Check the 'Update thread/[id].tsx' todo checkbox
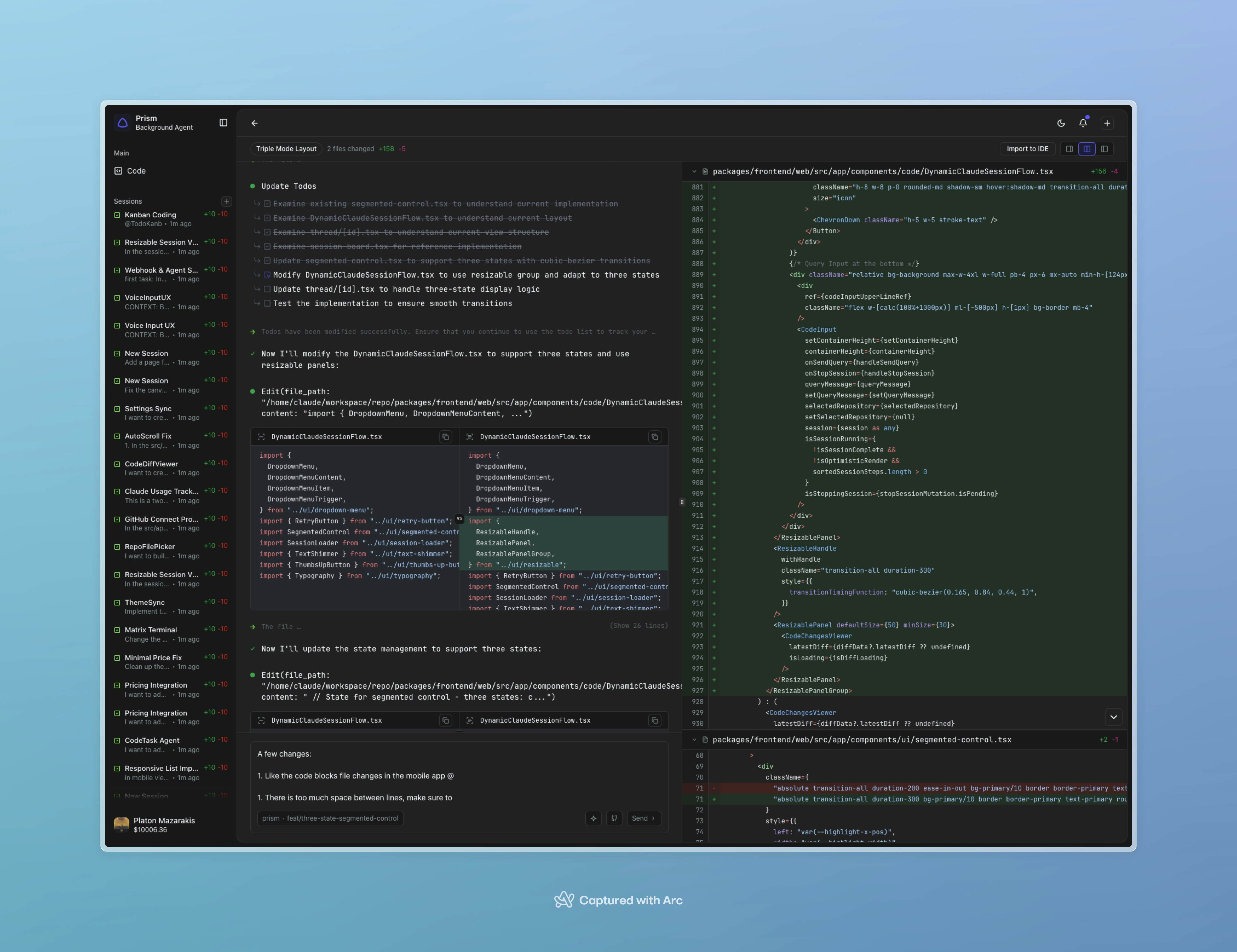This screenshot has height=952, width=1237. (x=267, y=289)
